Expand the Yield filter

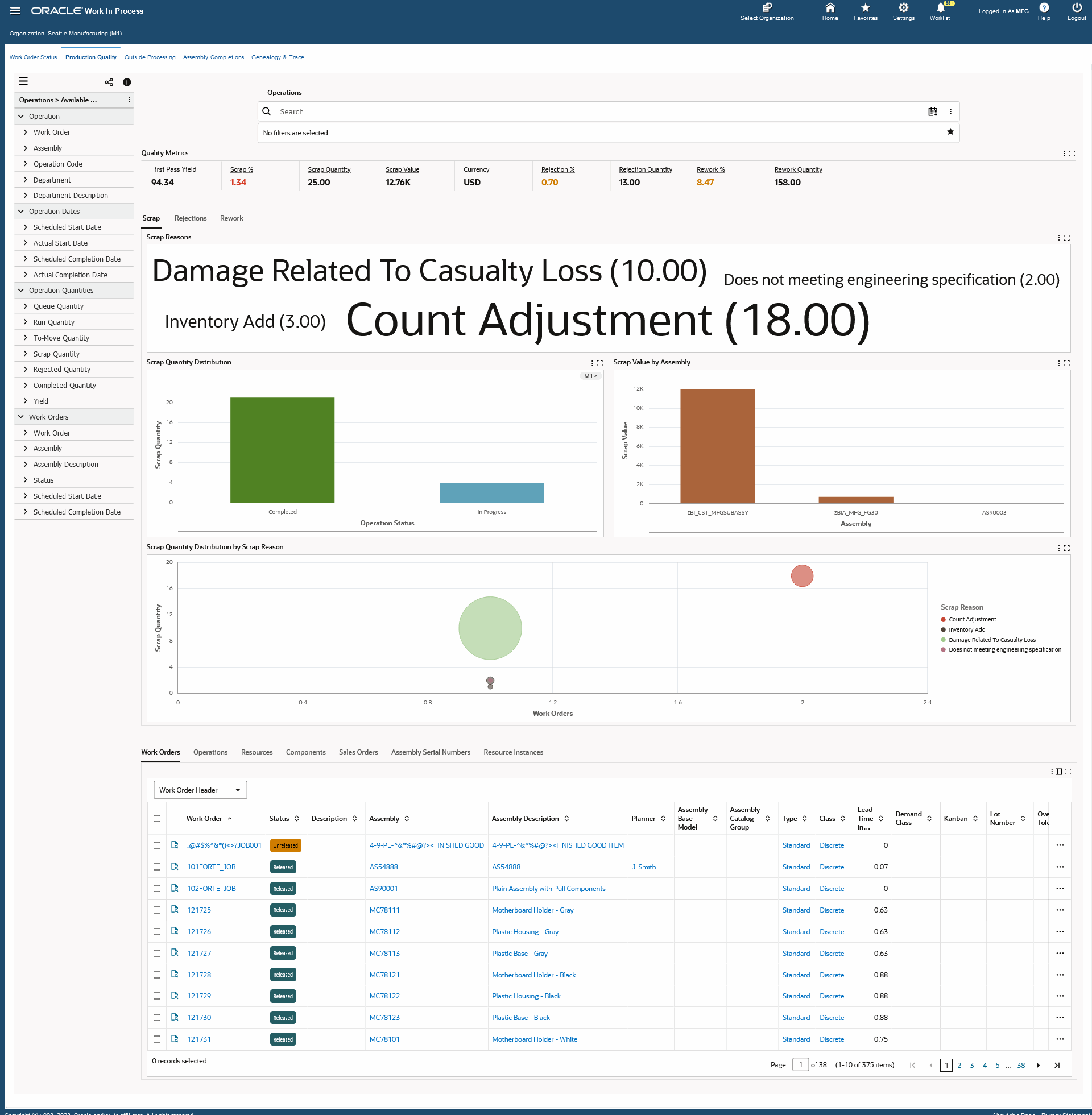click(25, 401)
